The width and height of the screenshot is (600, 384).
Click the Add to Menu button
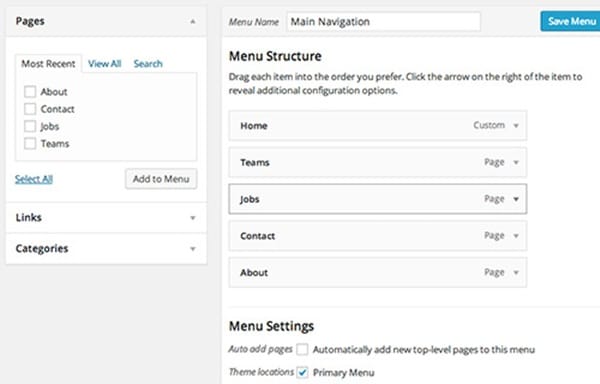[161, 179]
